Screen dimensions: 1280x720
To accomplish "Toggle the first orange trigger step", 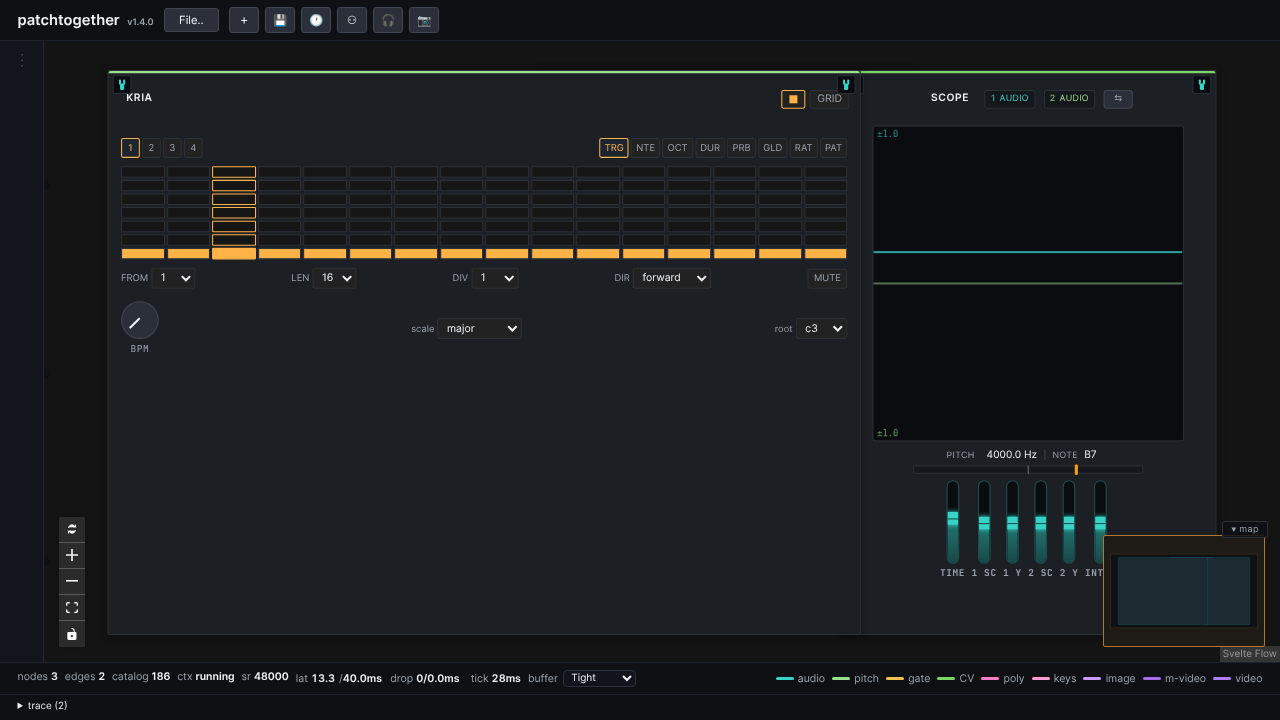I will tap(143, 254).
